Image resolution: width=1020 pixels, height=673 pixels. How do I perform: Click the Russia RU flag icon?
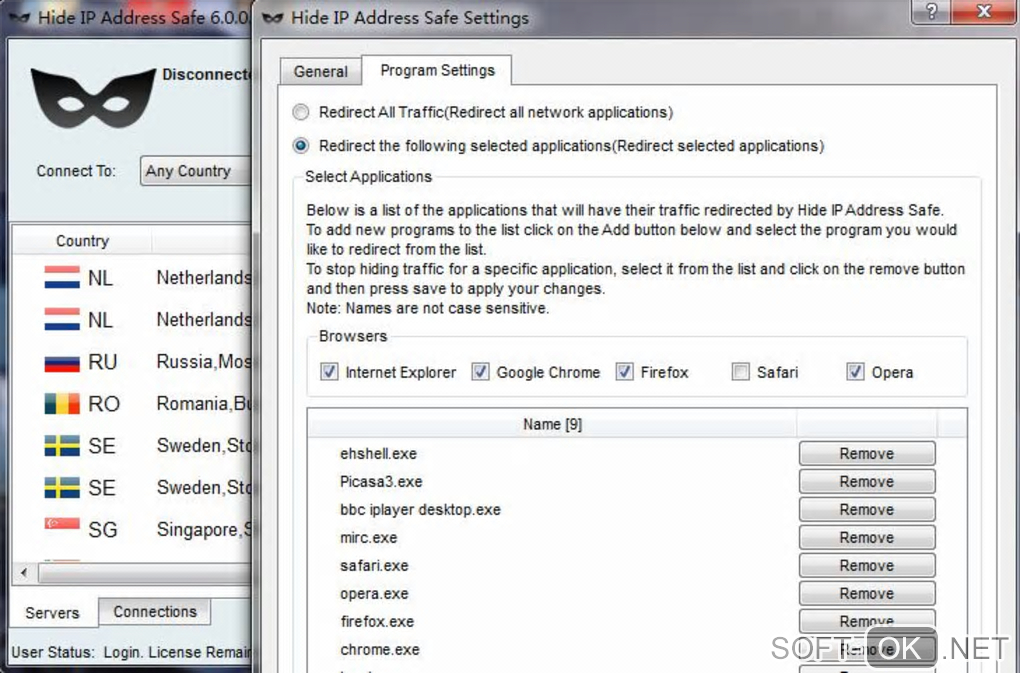pos(62,362)
